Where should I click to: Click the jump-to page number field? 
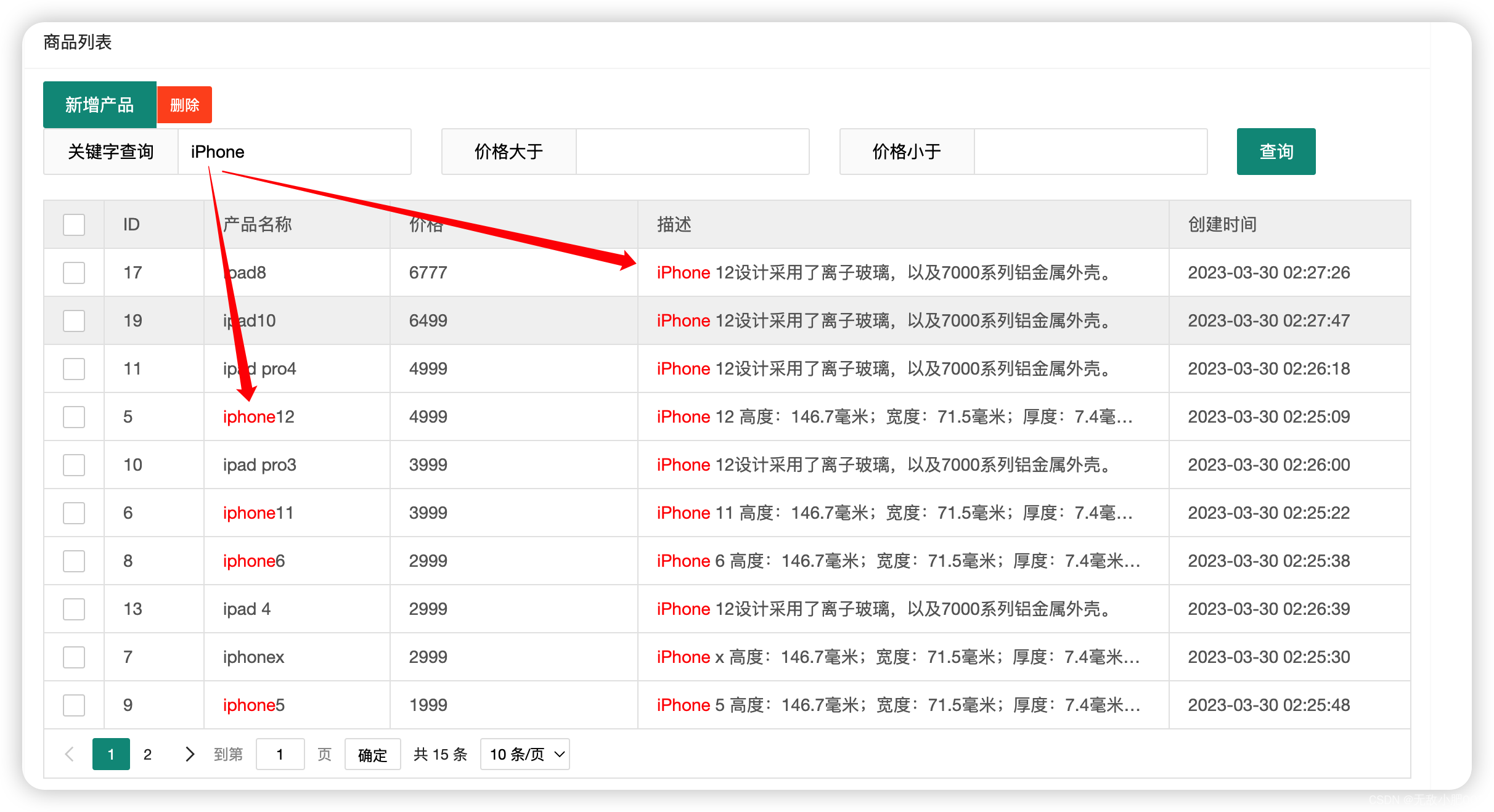tap(280, 754)
